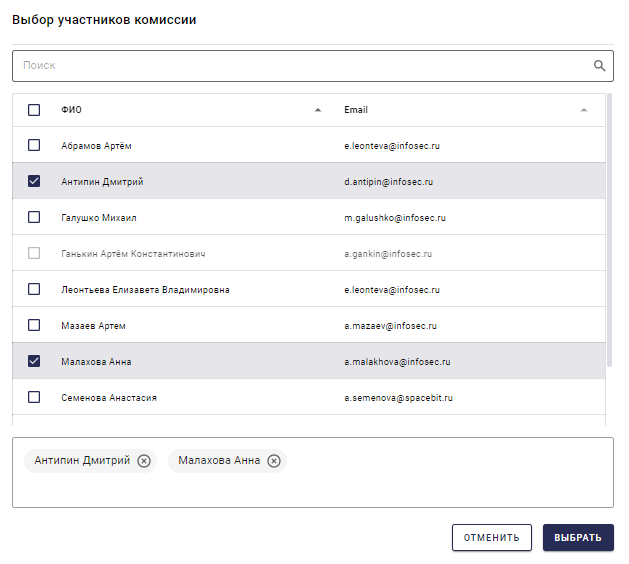Viewport: 629px width, 564px height.
Task: Focus the Поиск search field
Action: [x=300, y=66]
